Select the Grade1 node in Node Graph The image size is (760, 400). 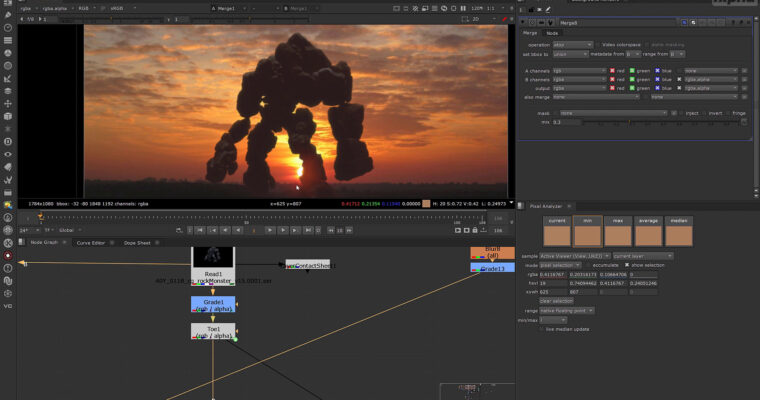(213, 303)
